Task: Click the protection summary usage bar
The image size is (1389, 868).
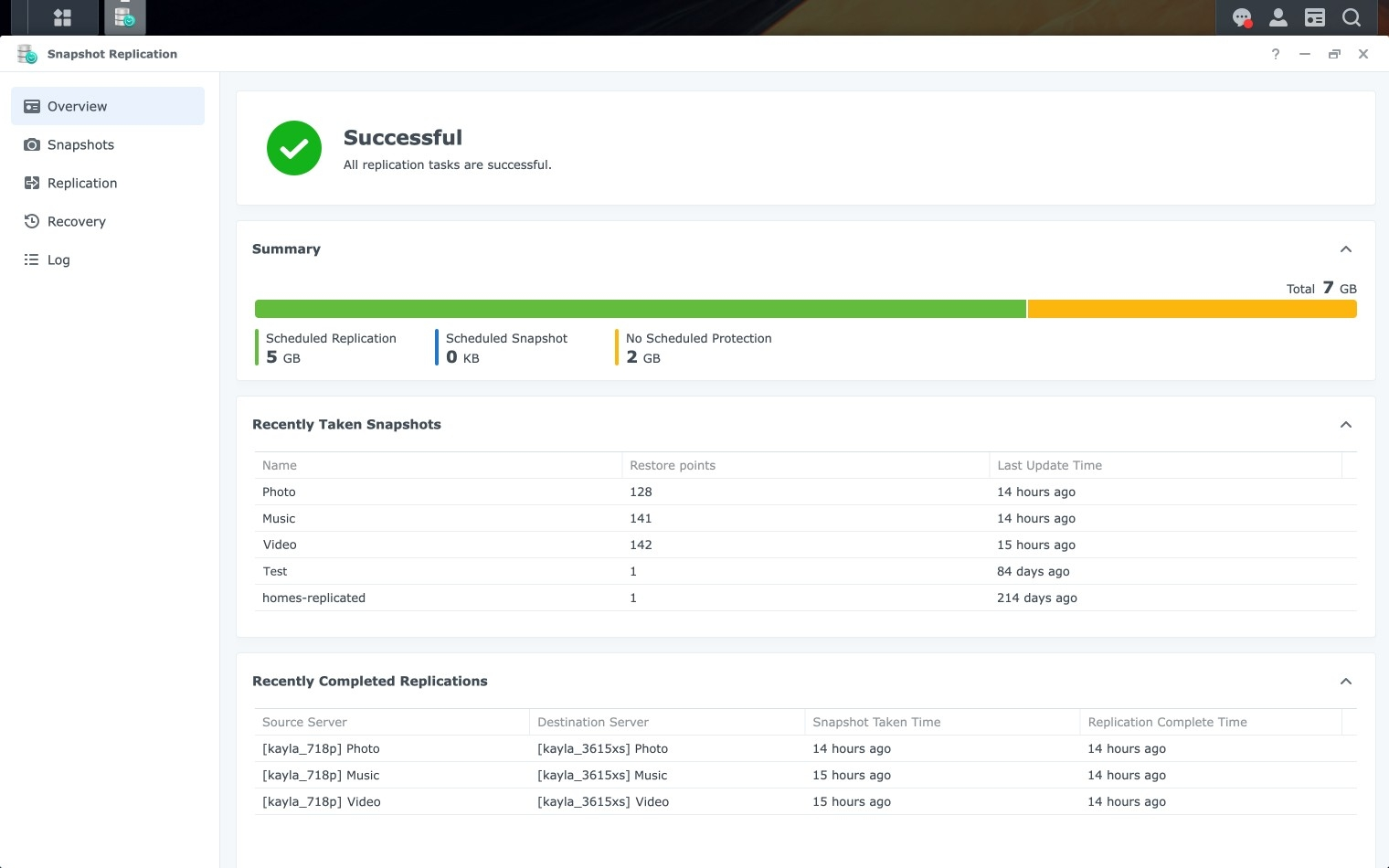Action: (x=804, y=309)
